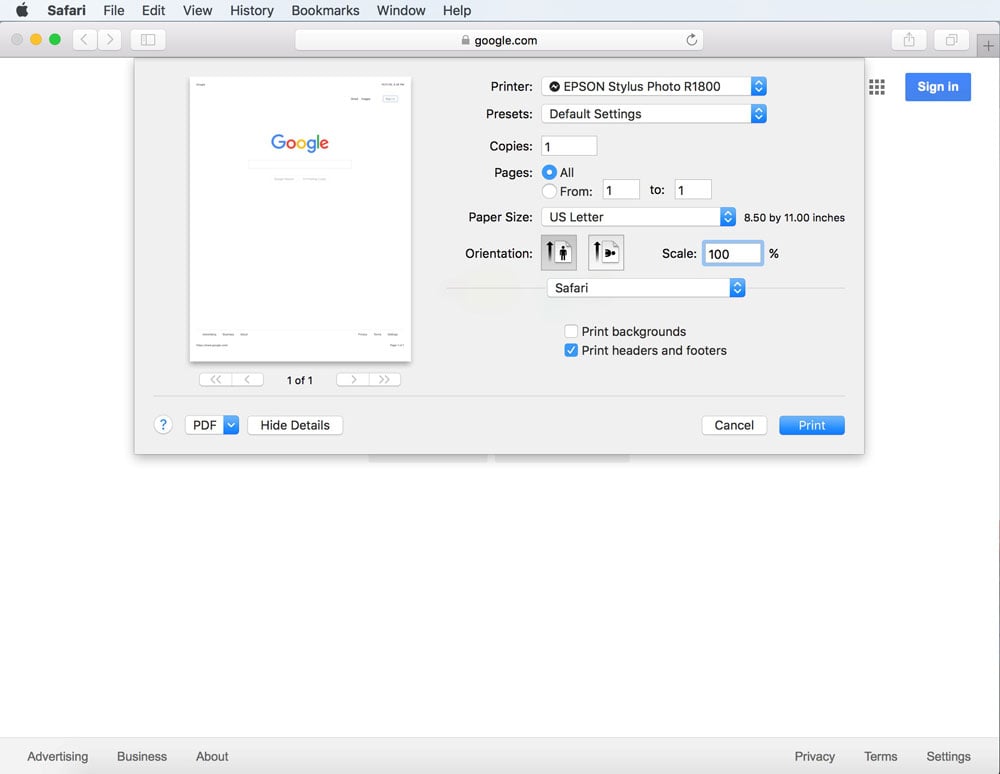The height and width of the screenshot is (774, 1000).
Task: Select landscape orientation icon
Action: pyautogui.click(x=606, y=252)
